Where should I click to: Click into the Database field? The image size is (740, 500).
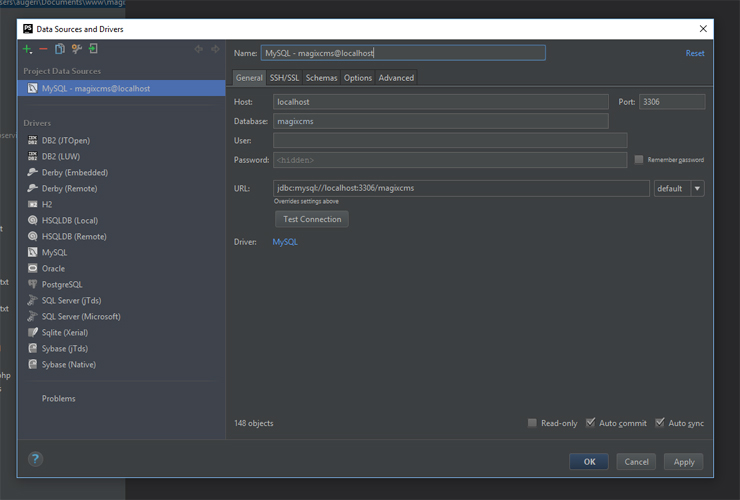441,121
